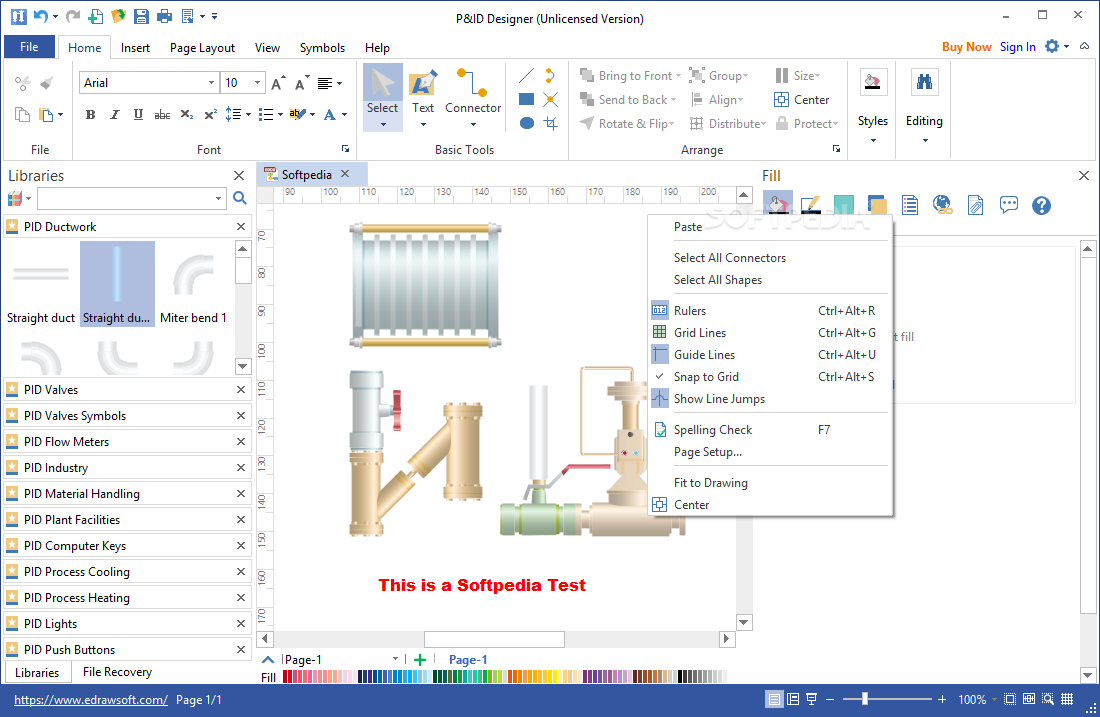
Task: Click the library search input field
Action: point(126,199)
